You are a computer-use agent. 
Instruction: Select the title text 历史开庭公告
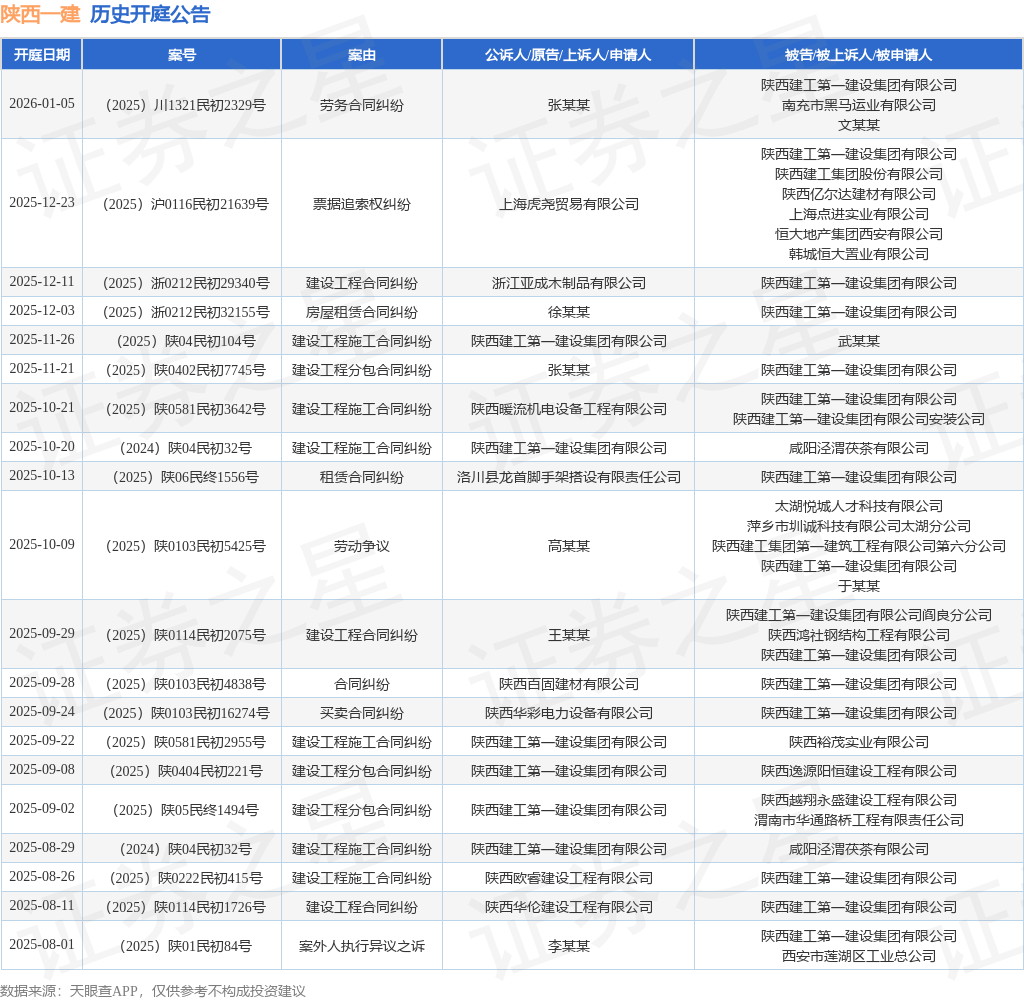[x=150, y=14]
